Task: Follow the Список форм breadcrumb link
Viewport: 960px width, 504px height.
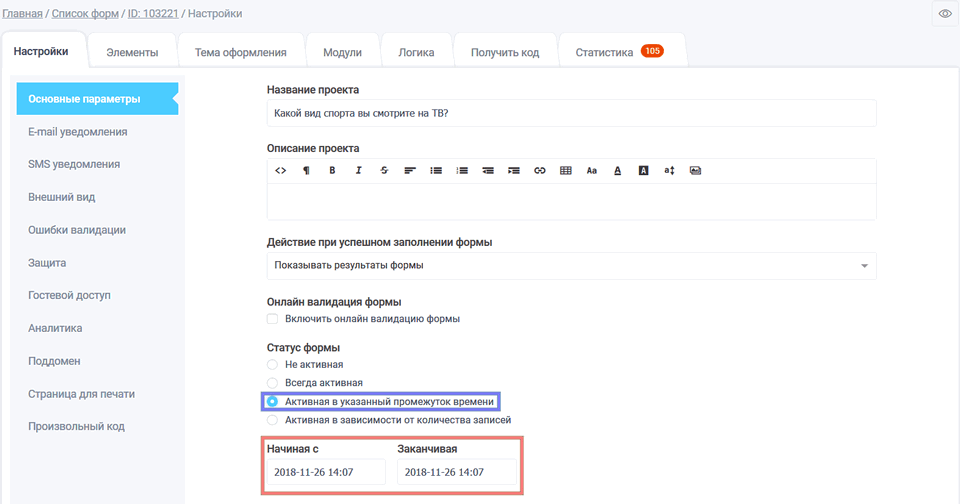Action: pyautogui.click(x=85, y=13)
